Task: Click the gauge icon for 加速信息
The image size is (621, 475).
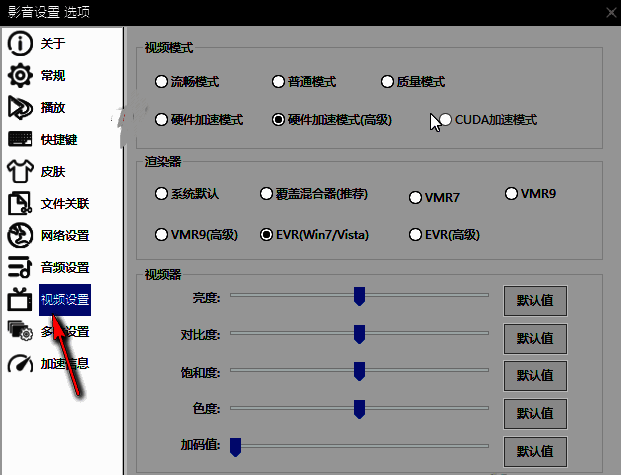Action: click(x=20, y=363)
